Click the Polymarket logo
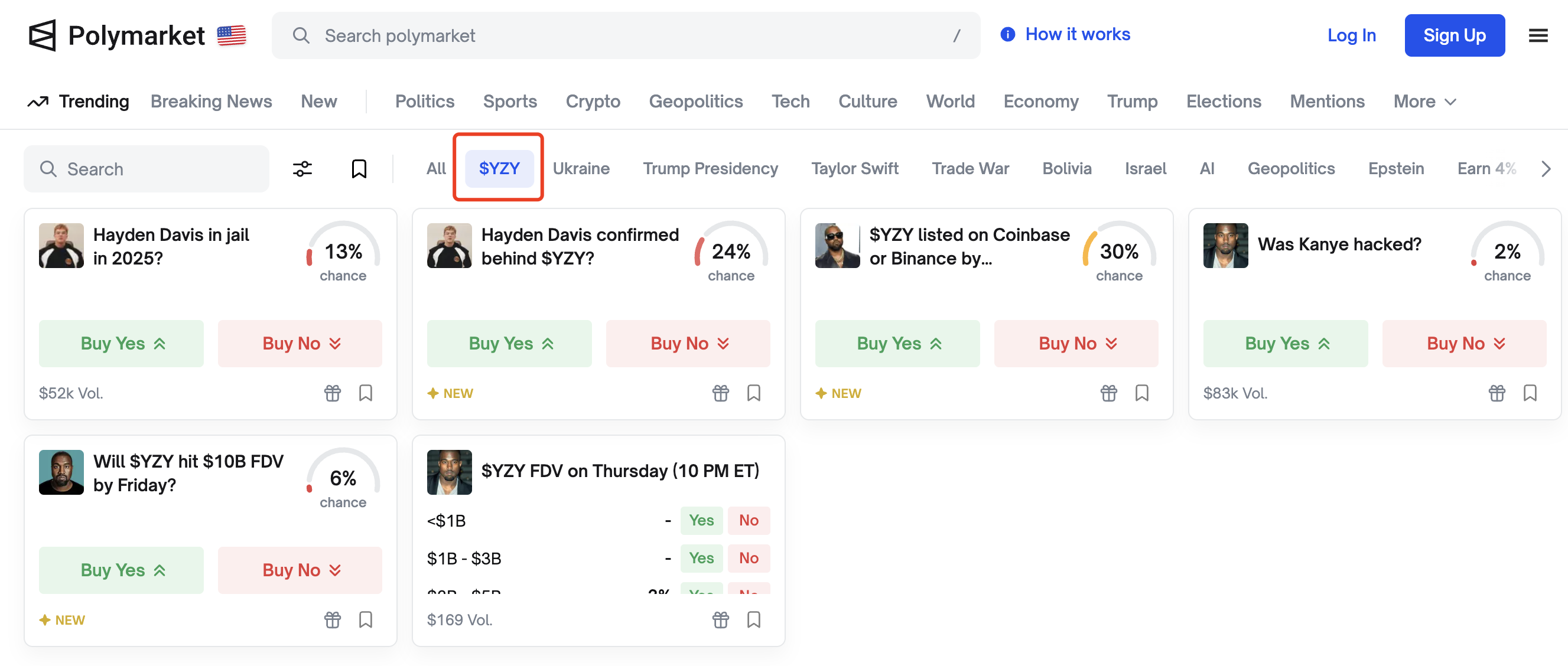 (117, 35)
